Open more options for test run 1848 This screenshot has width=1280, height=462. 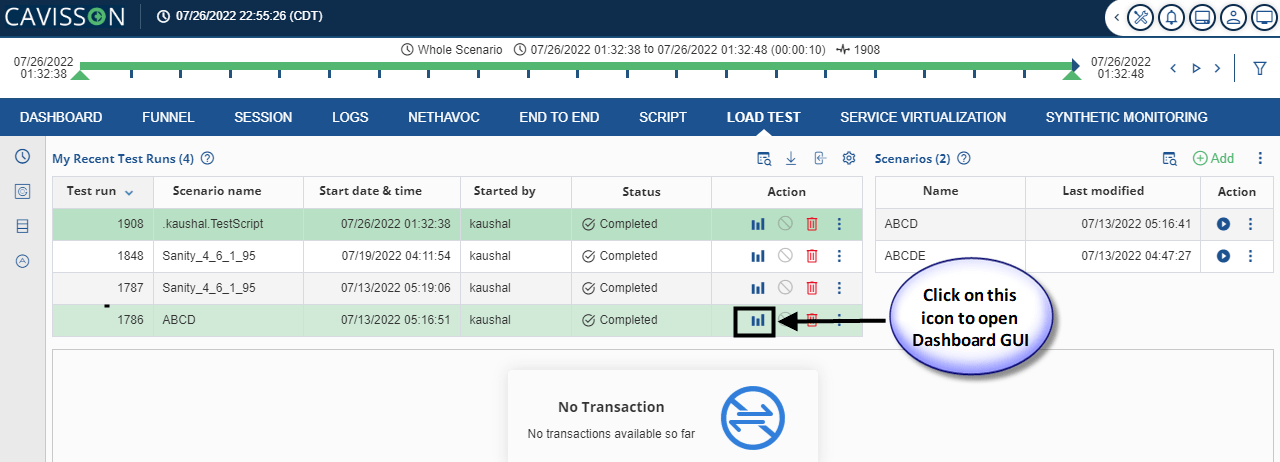coord(839,256)
